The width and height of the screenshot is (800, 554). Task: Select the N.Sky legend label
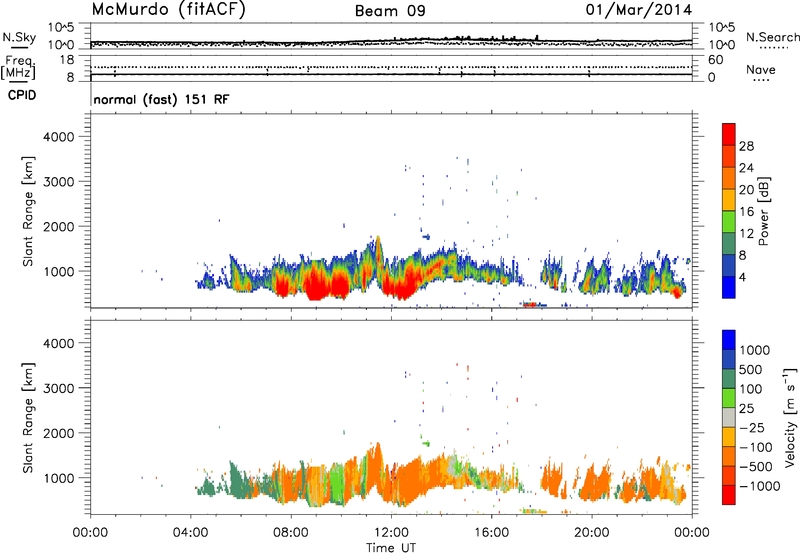click(19, 37)
